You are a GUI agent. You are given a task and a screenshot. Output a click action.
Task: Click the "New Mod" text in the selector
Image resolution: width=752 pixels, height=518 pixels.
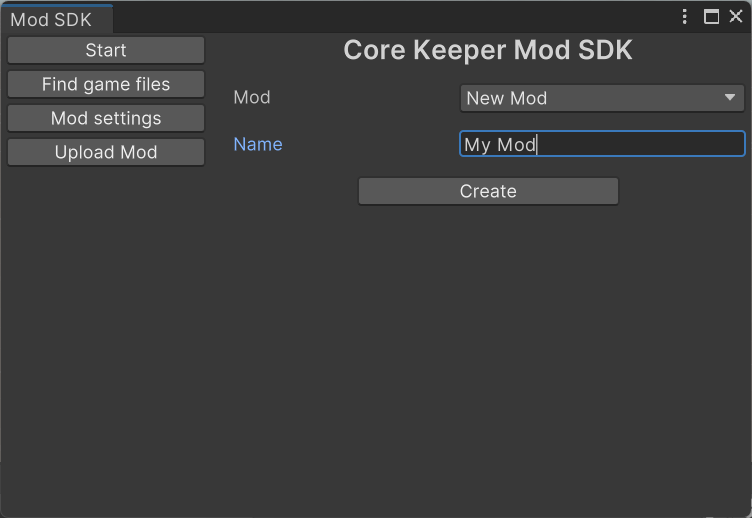507,98
